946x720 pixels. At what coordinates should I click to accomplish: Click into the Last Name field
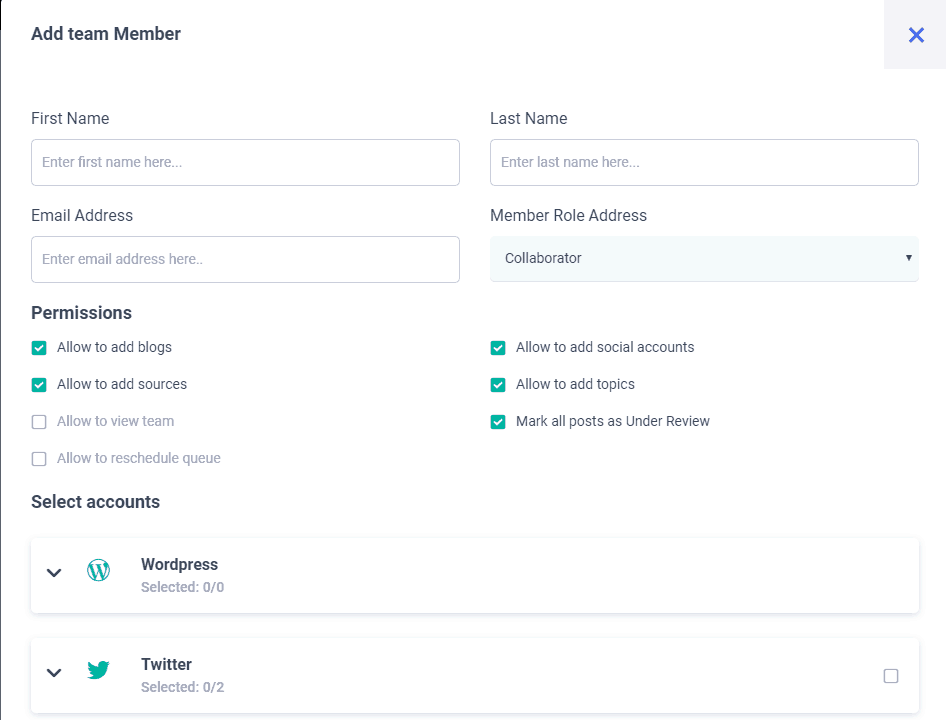704,162
